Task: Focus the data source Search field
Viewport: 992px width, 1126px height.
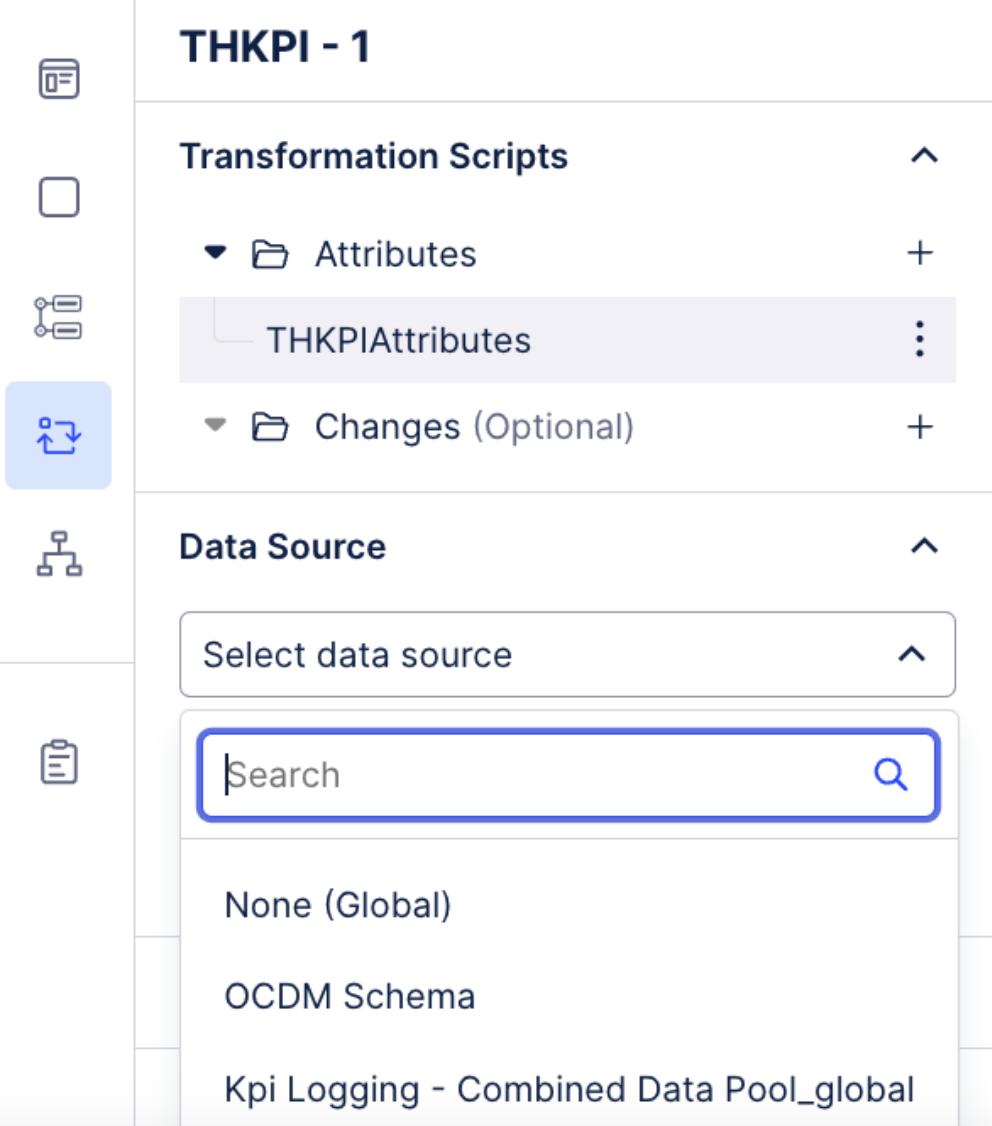Action: click(x=540, y=775)
